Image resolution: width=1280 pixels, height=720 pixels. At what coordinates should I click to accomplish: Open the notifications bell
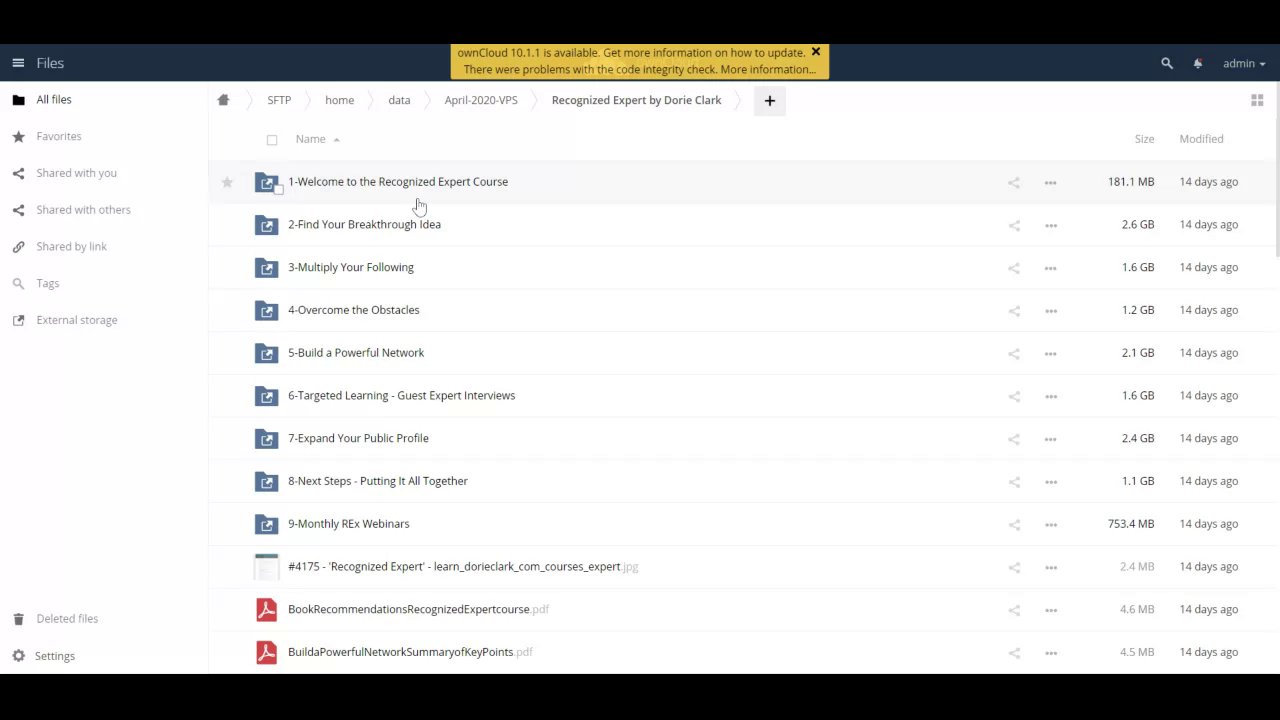tap(1198, 63)
